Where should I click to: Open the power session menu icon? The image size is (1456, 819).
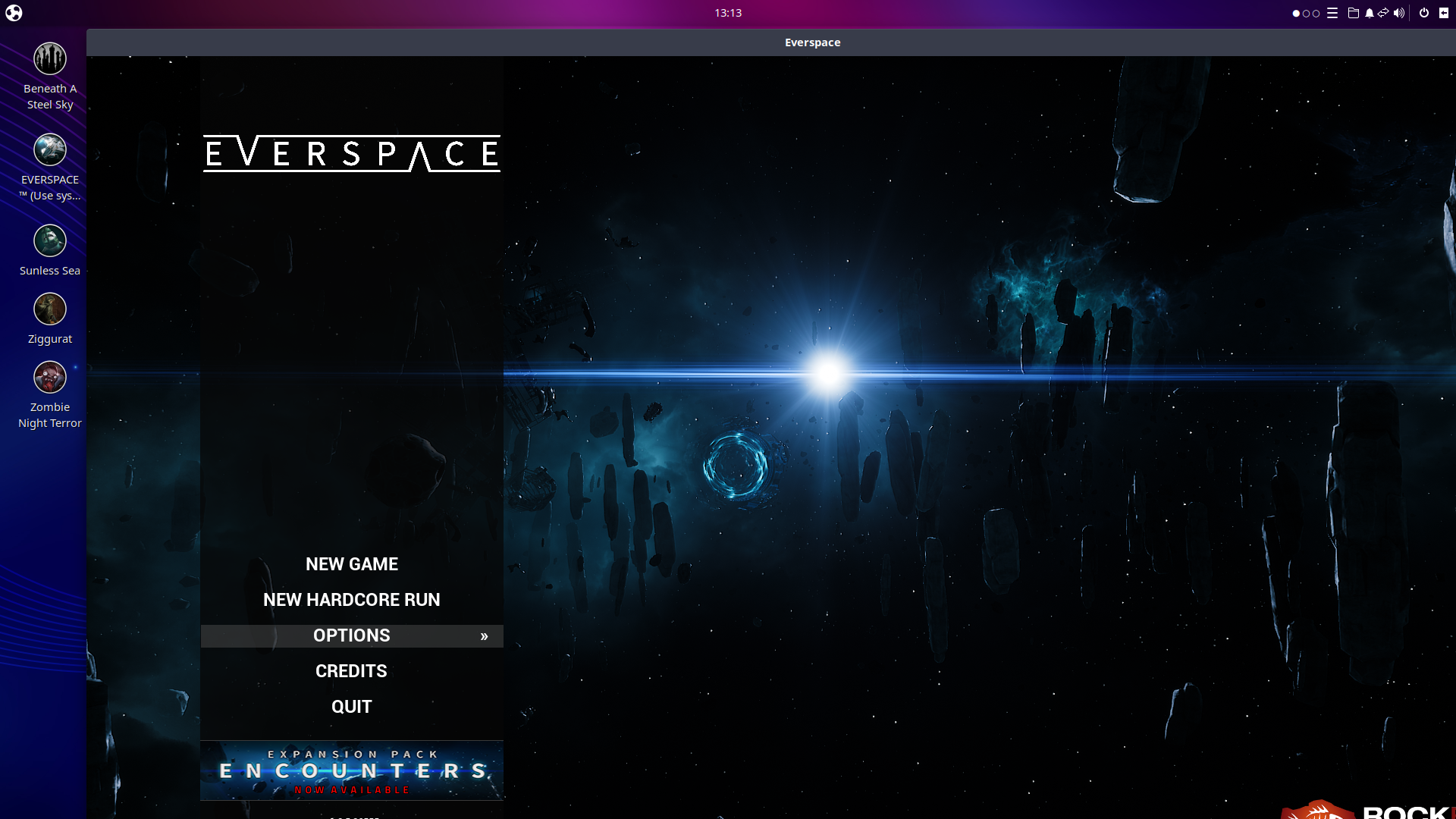click(1423, 13)
